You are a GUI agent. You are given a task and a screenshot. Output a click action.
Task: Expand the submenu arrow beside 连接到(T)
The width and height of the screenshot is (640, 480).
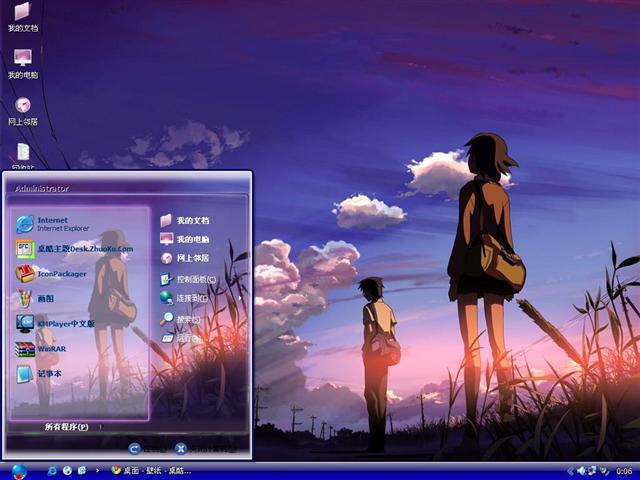(x=240, y=298)
